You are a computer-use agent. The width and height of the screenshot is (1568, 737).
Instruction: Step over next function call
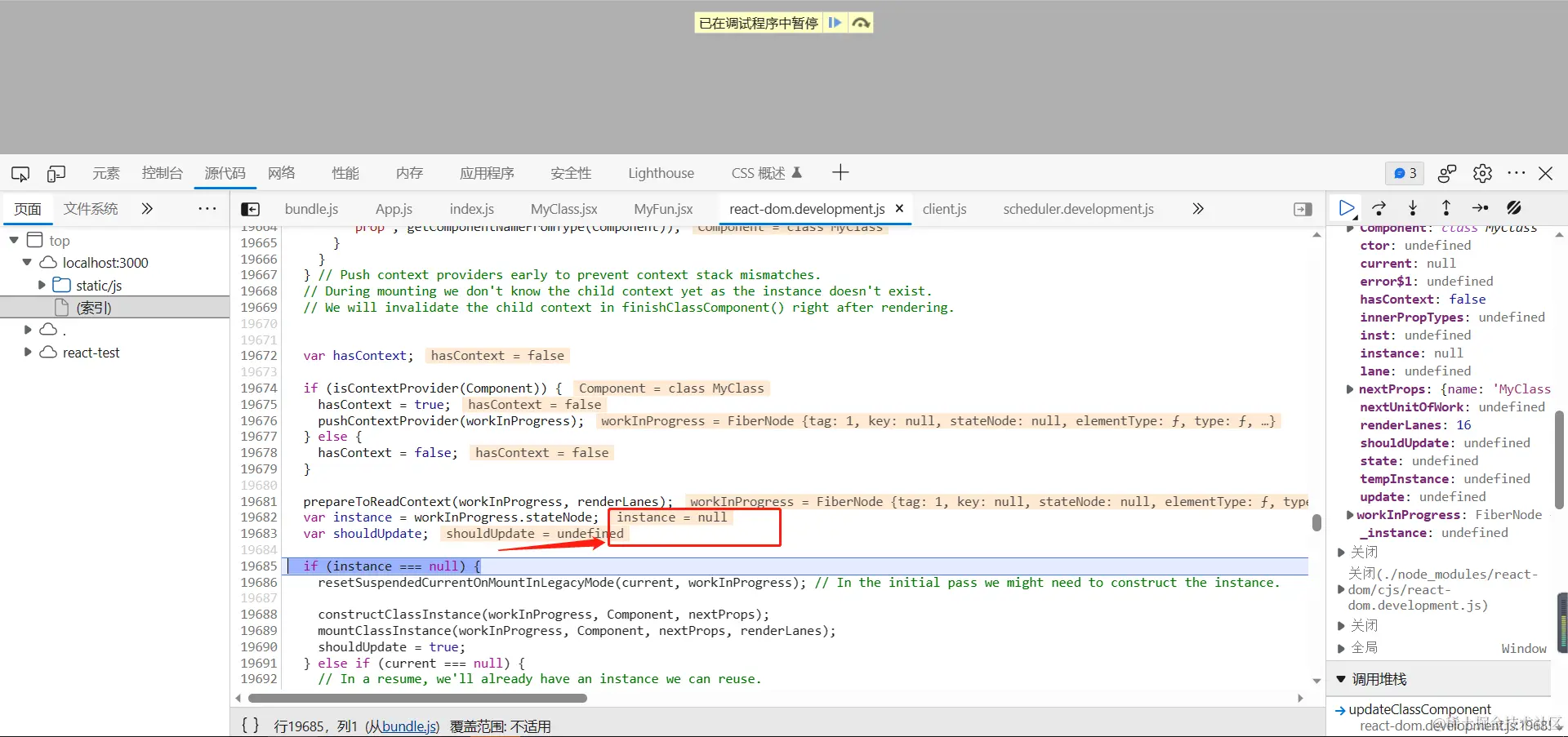(1379, 208)
